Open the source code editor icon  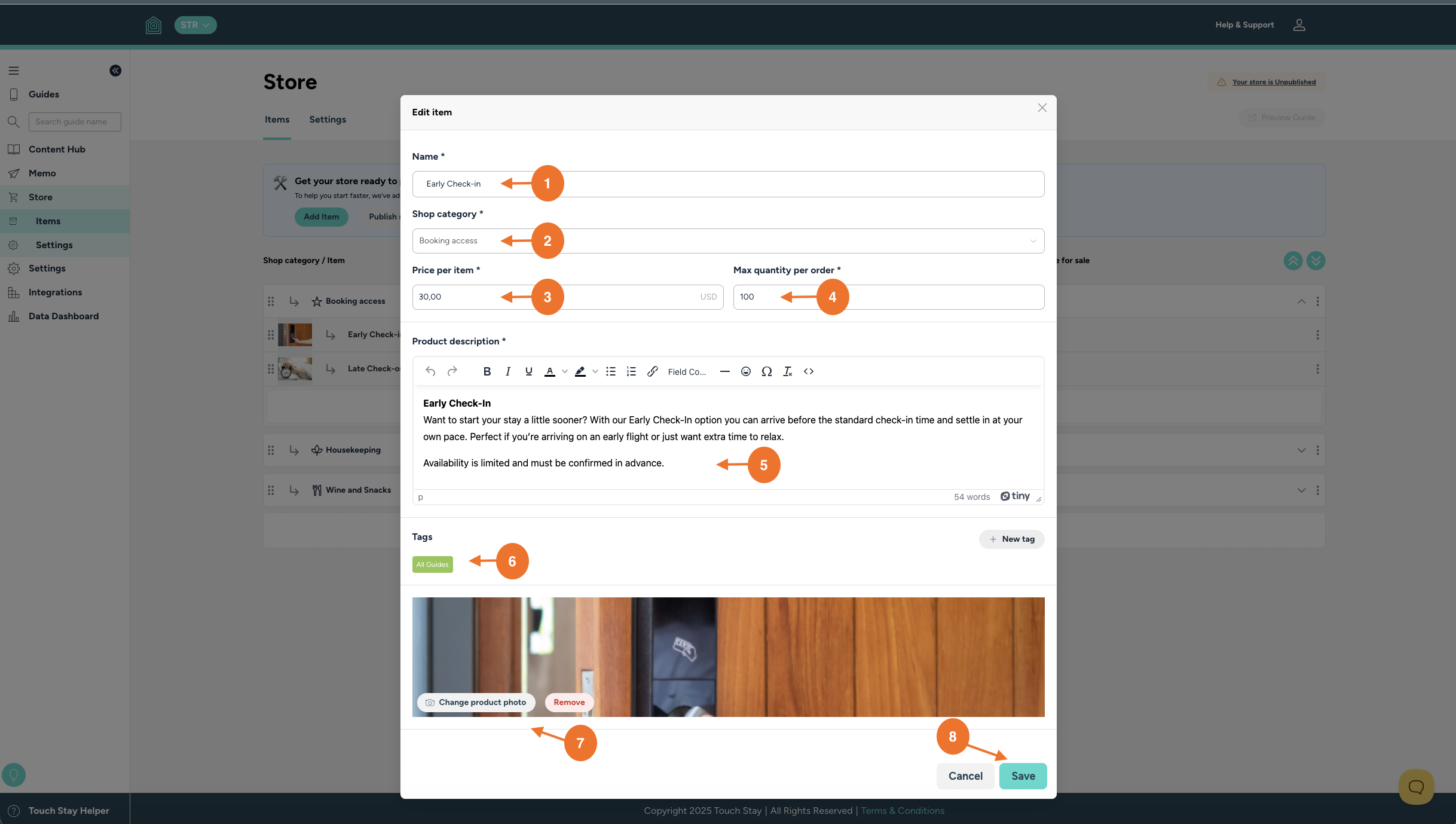[x=808, y=371]
